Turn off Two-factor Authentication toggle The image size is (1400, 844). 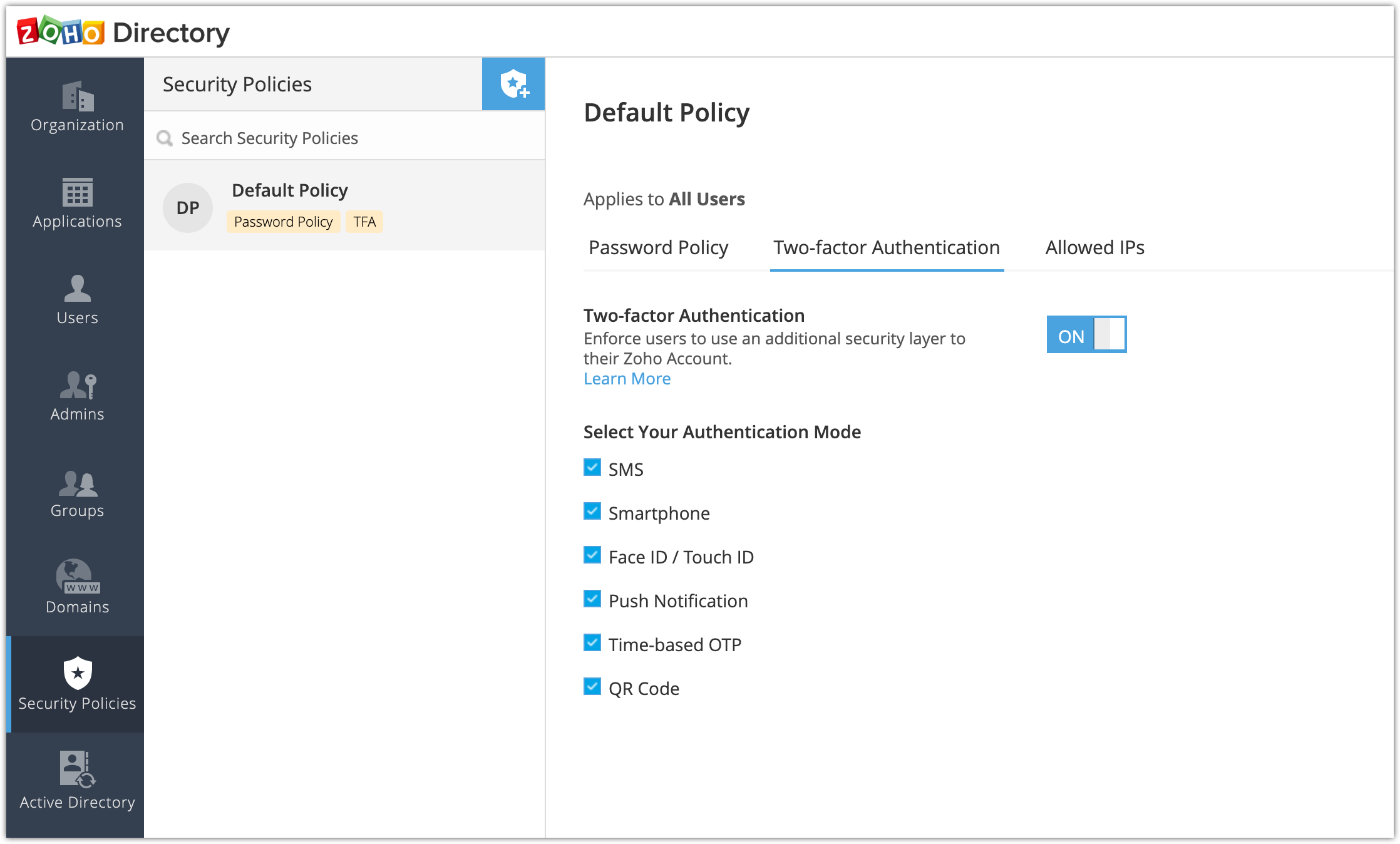[1086, 334]
